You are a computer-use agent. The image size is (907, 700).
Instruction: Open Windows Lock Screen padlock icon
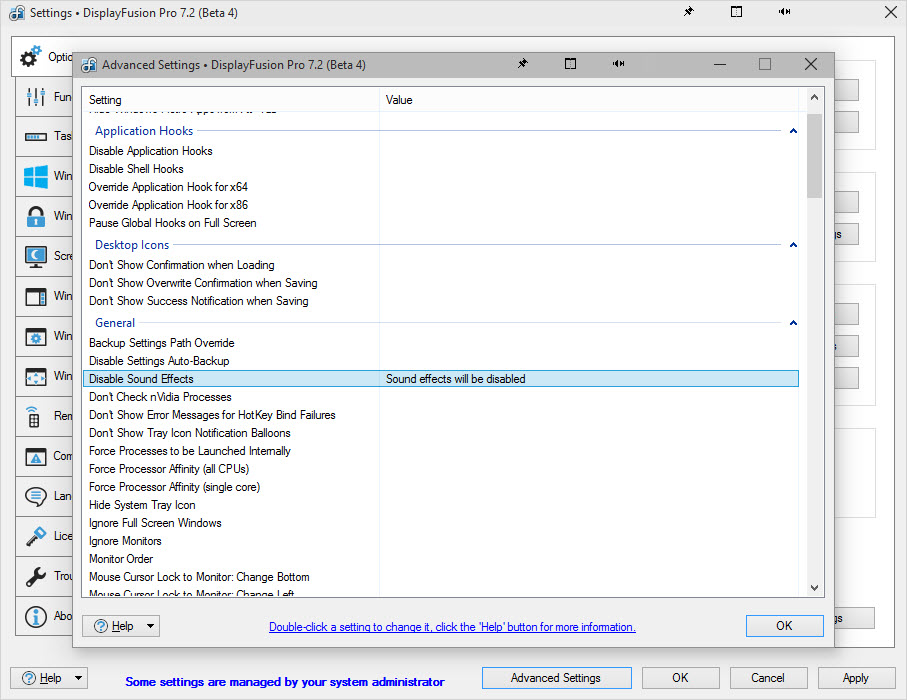(x=36, y=216)
